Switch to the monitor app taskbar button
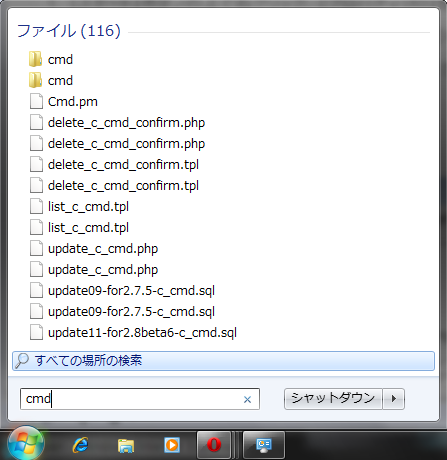 264,445
